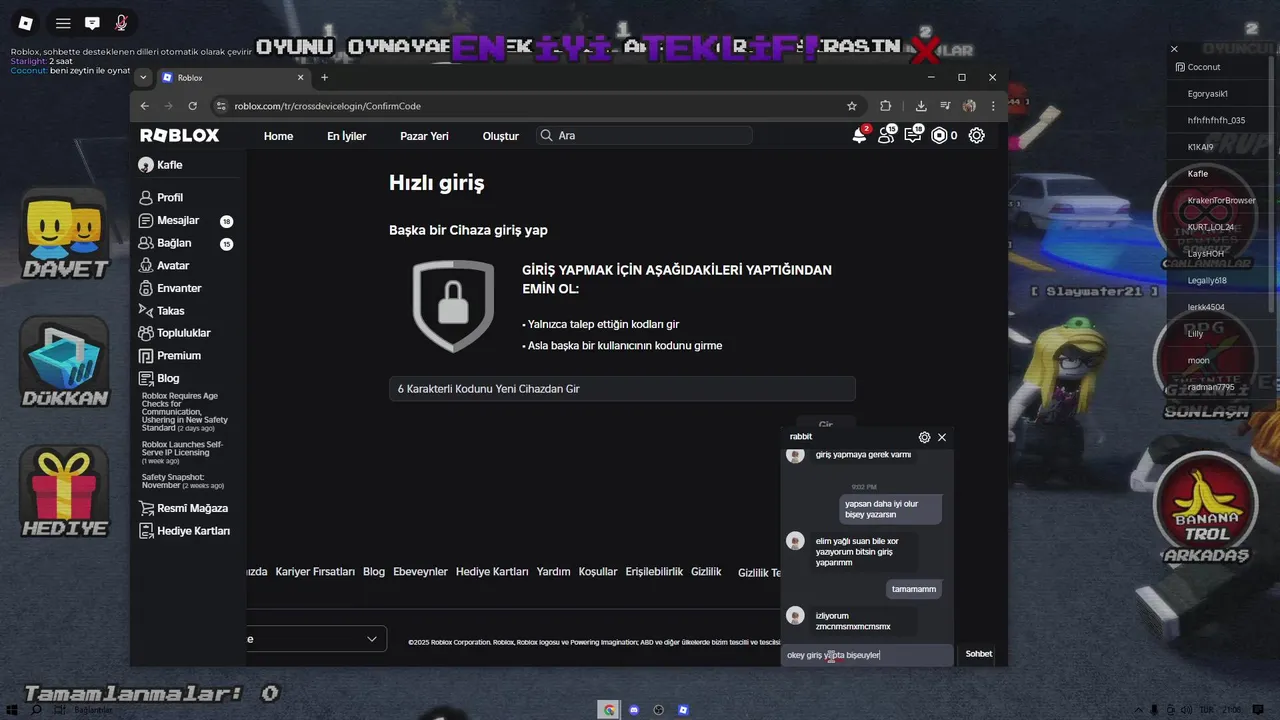
Task: Open site info icon in address bar
Action: coord(221,106)
